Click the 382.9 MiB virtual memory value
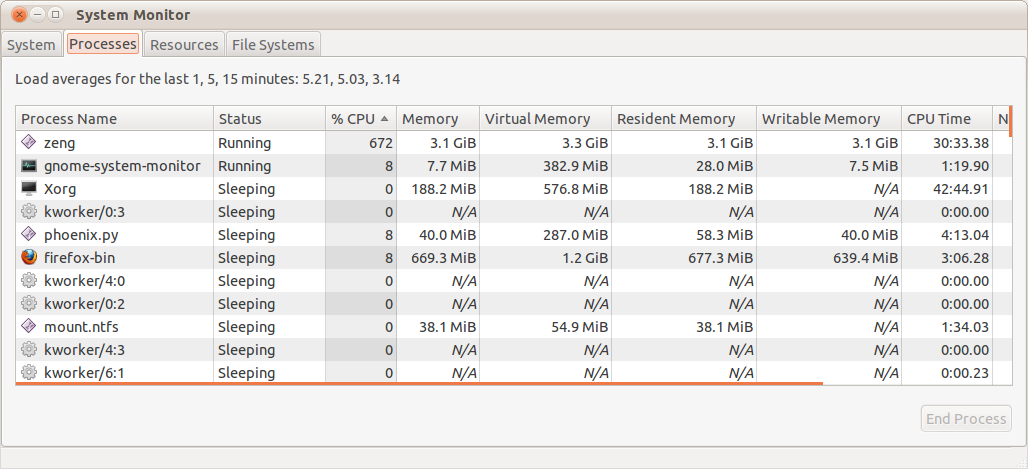This screenshot has width=1028, height=469. [576, 165]
